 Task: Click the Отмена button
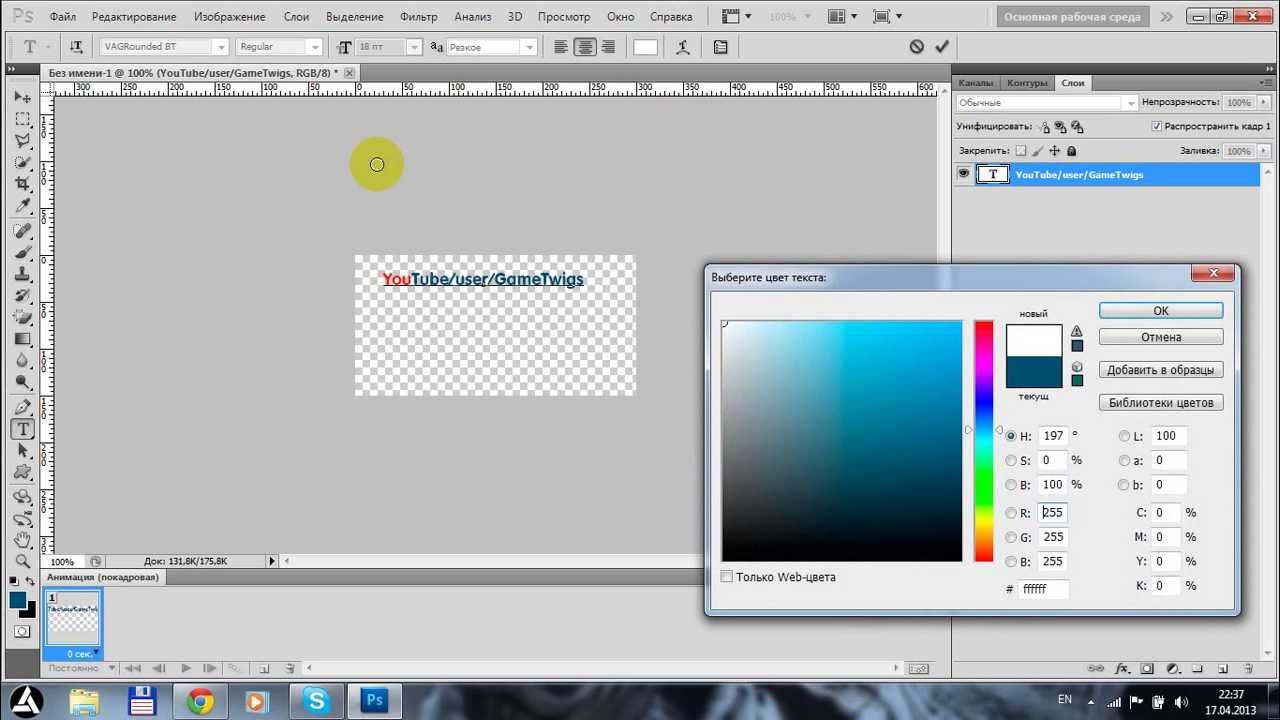click(x=1161, y=337)
